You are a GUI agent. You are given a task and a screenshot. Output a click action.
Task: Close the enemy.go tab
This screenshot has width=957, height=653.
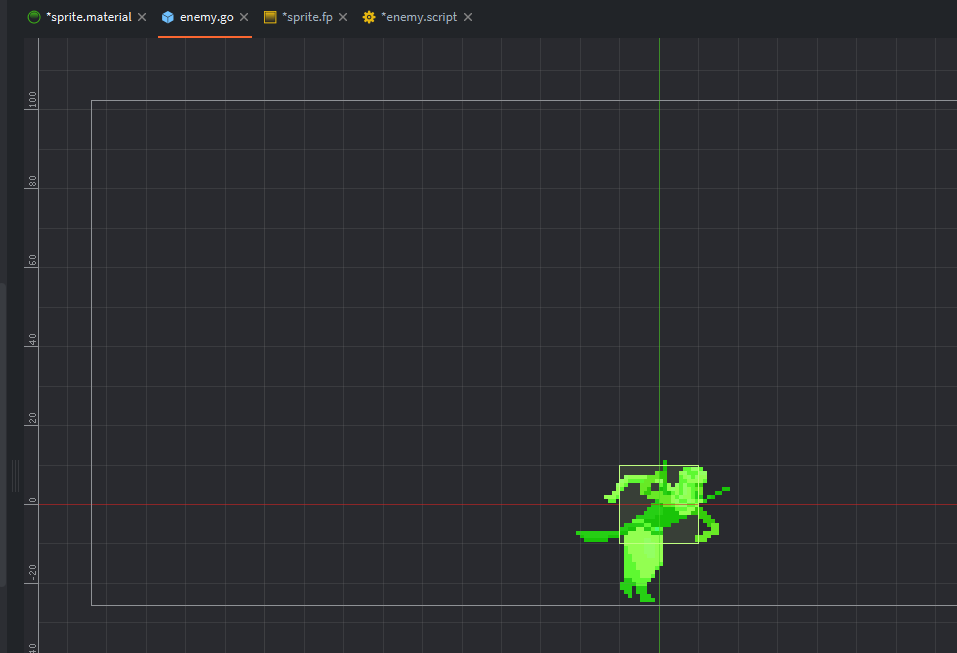pyautogui.click(x=244, y=17)
